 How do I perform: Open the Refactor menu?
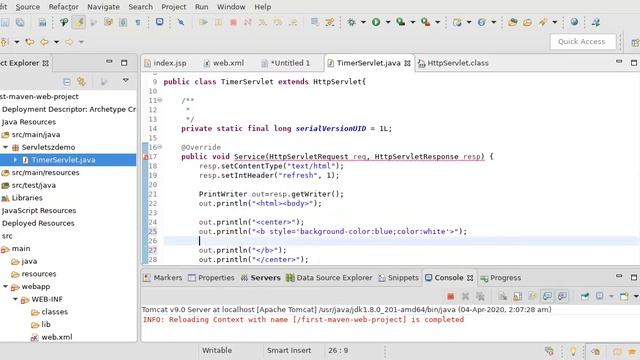coord(64,7)
